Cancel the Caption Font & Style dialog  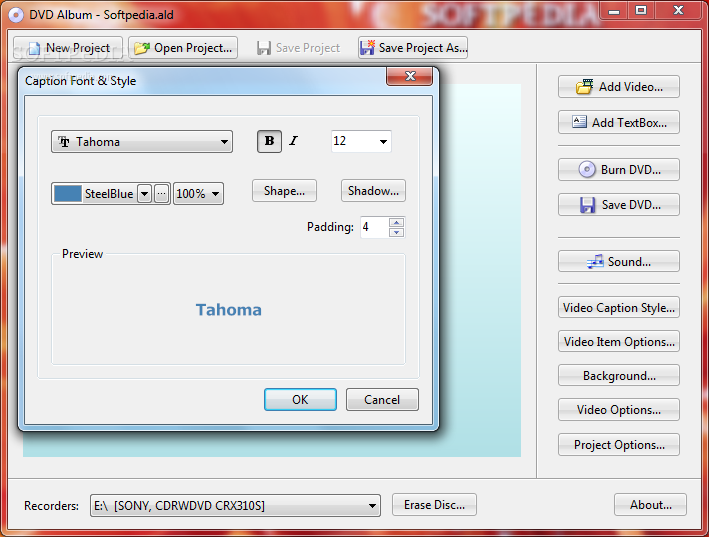pos(383,400)
